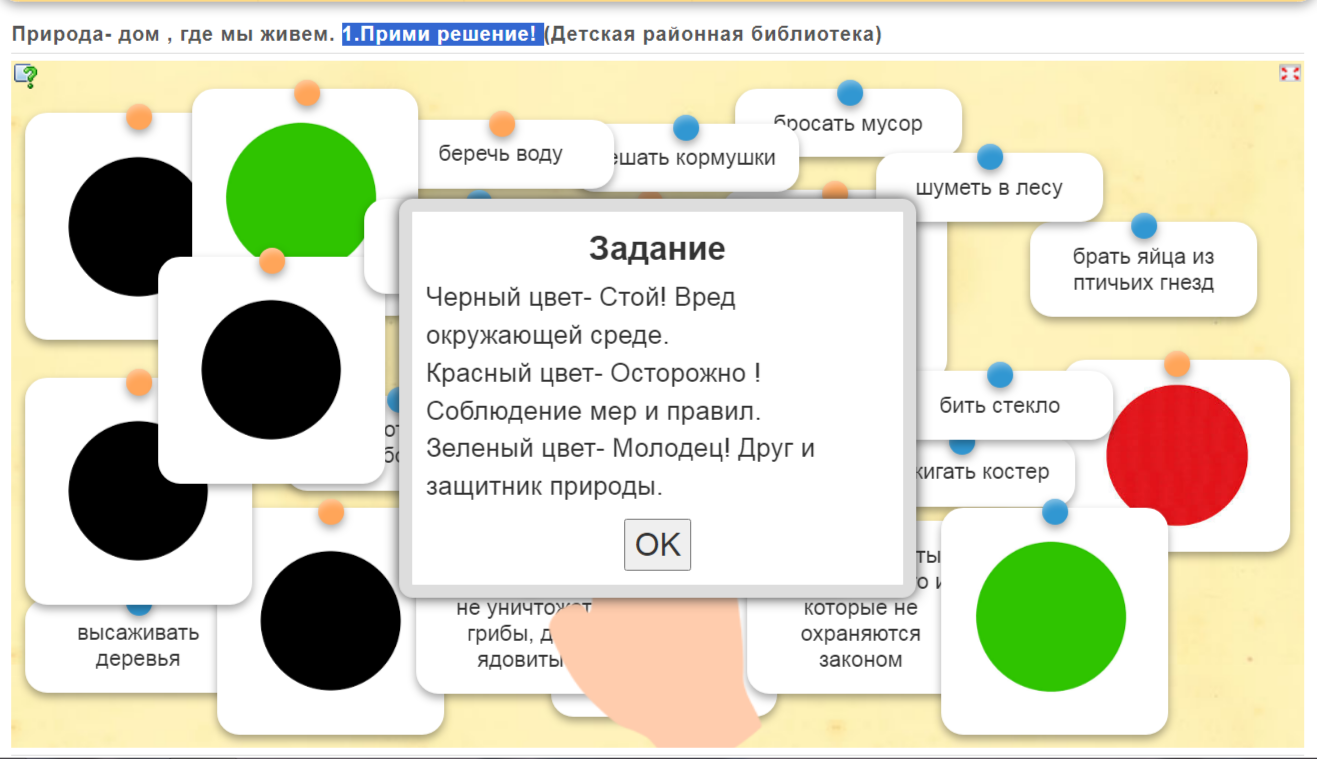1317x759 pixels.
Task: Click the blue pin above 'брать яйца' card
Action: [1143, 226]
